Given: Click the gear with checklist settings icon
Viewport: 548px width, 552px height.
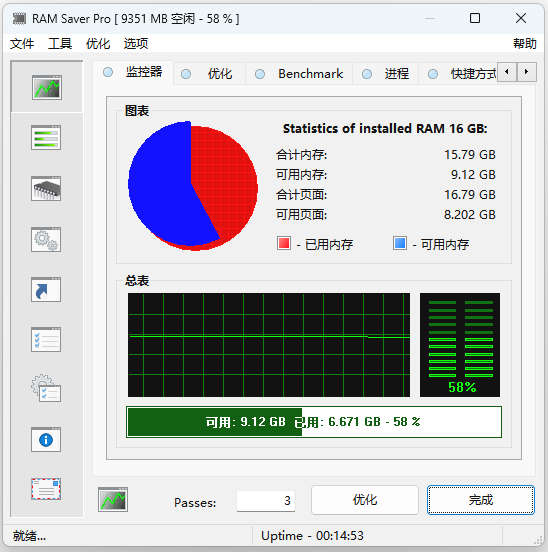Looking at the screenshot, I should point(46,388).
